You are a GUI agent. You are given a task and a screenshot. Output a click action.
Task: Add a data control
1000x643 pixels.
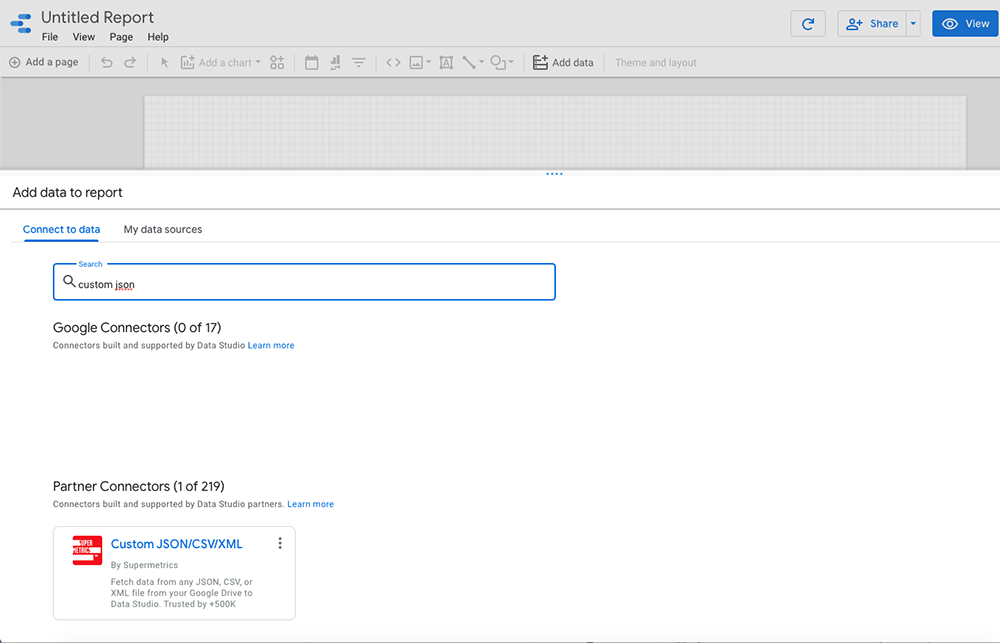pyautogui.click(x=335, y=63)
